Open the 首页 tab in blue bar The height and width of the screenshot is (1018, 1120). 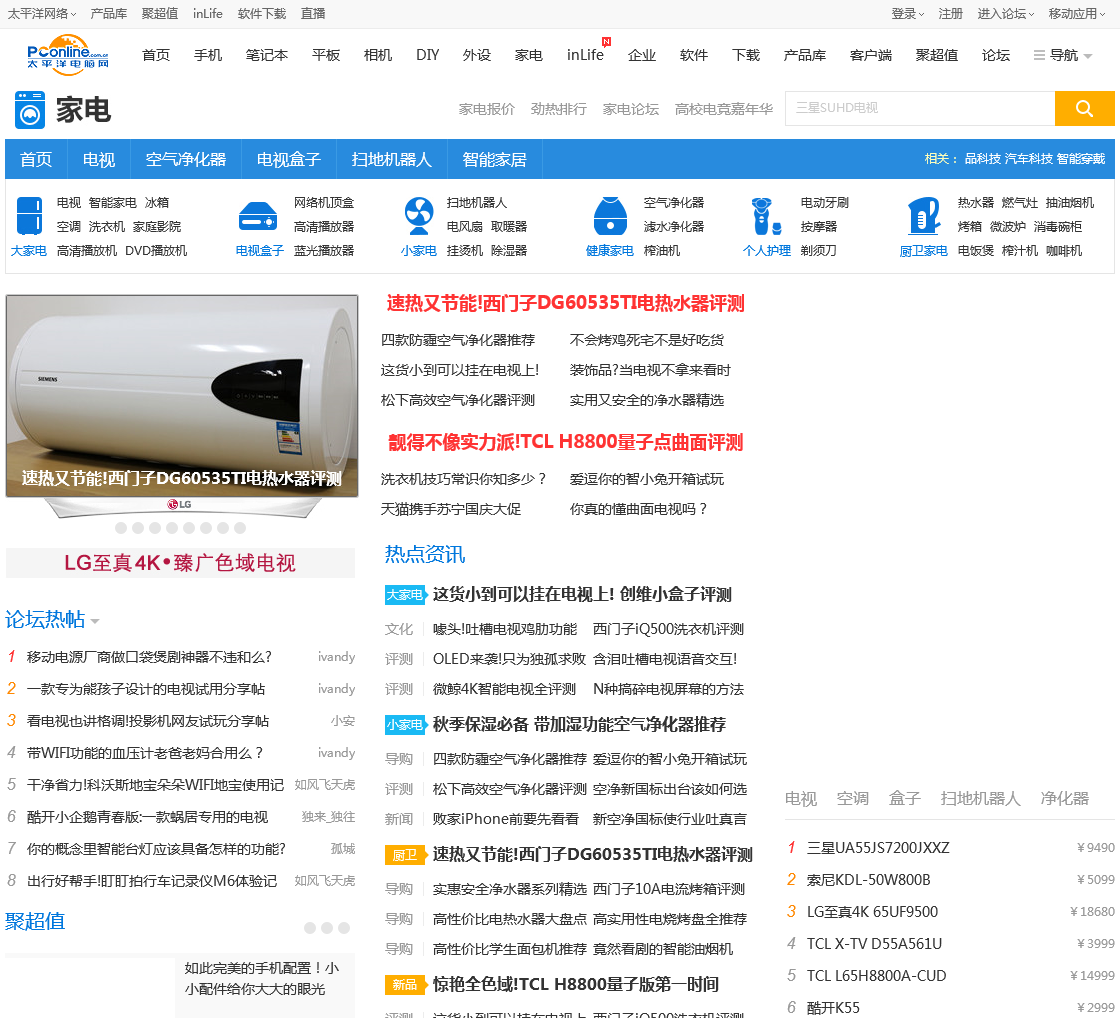[36, 159]
